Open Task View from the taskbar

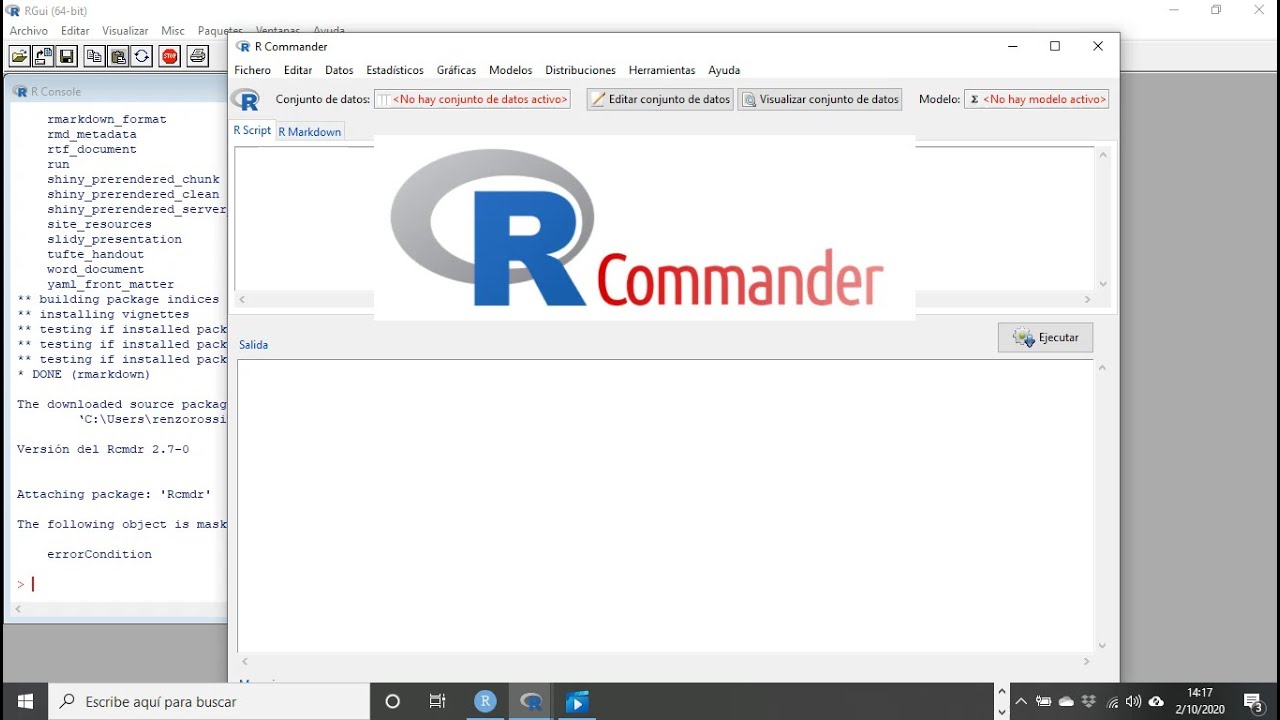[438, 701]
